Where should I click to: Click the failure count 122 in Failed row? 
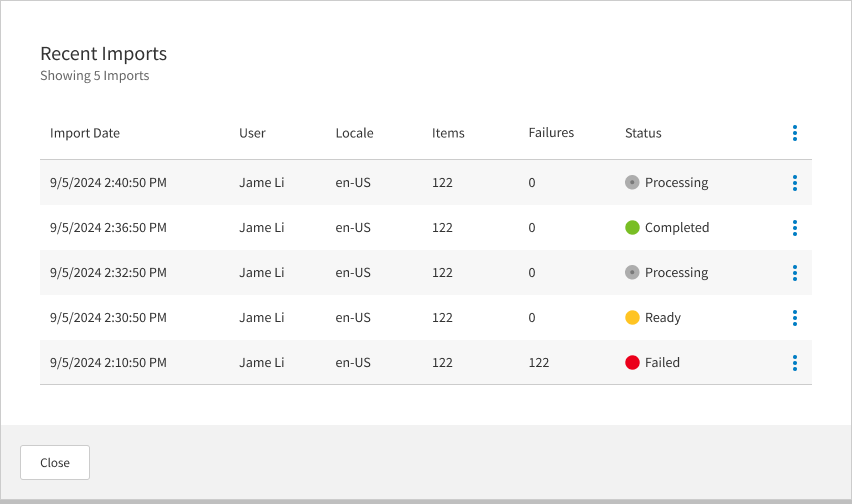[539, 363]
